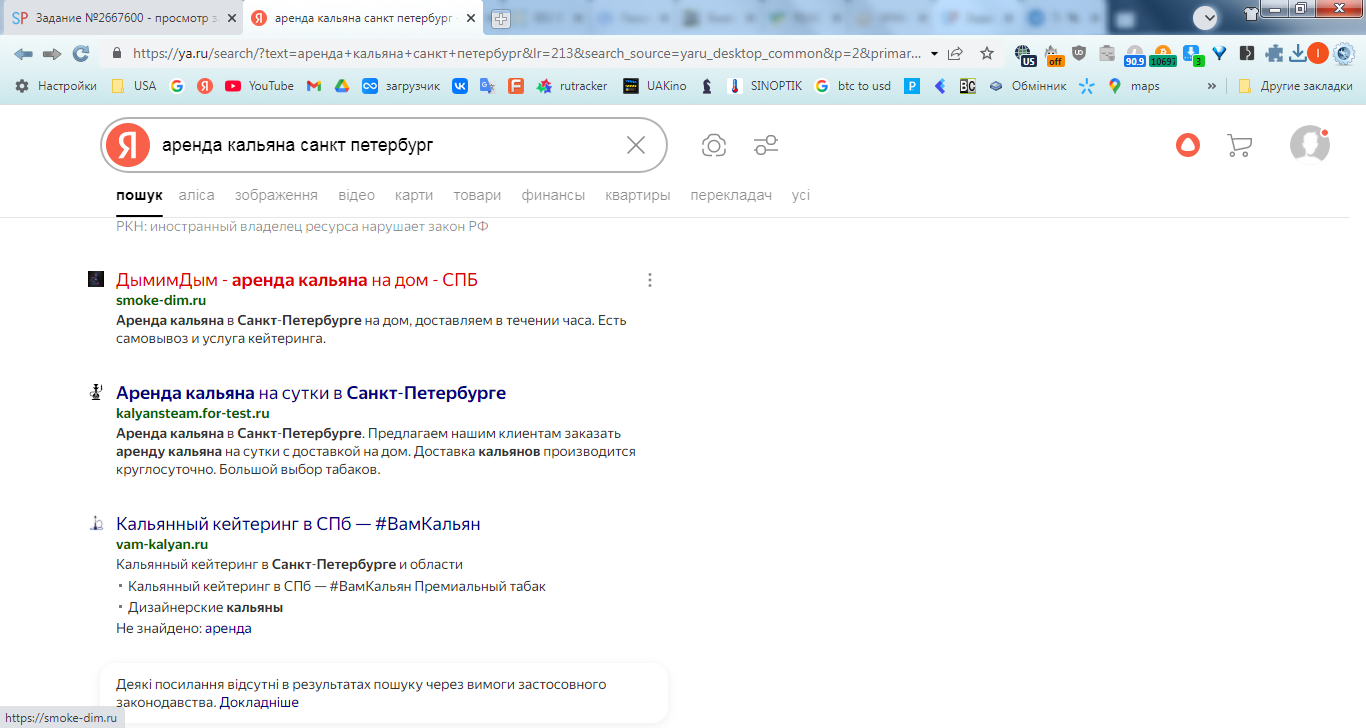The width and height of the screenshot is (1366, 728).
Task: Open Аренда кальяна на сутки result
Action: point(311,393)
